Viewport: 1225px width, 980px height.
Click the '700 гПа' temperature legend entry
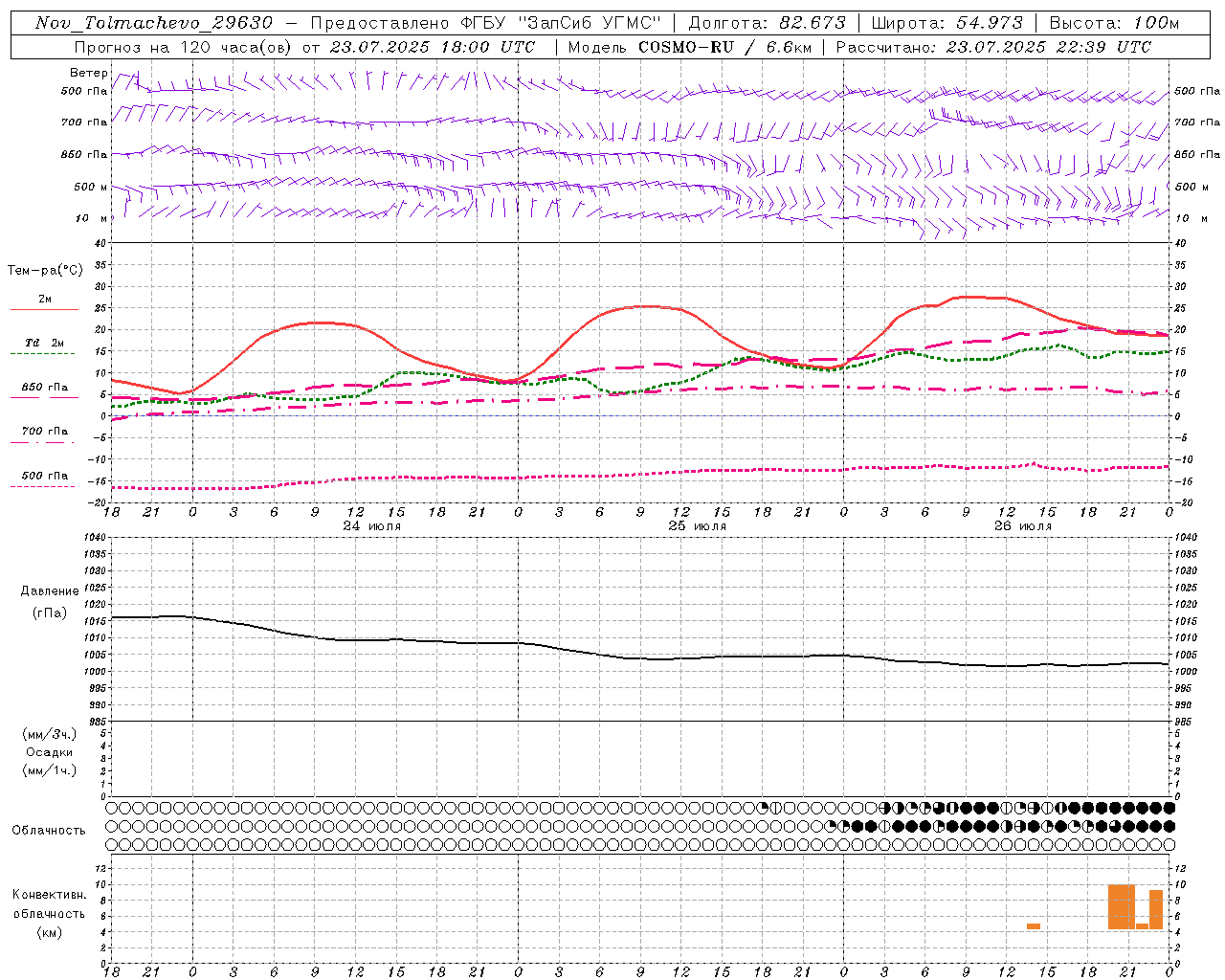tap(45, 431)
